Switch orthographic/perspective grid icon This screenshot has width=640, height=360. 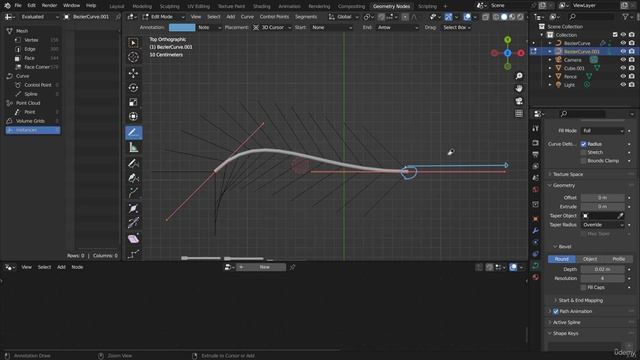coord(519,113)
